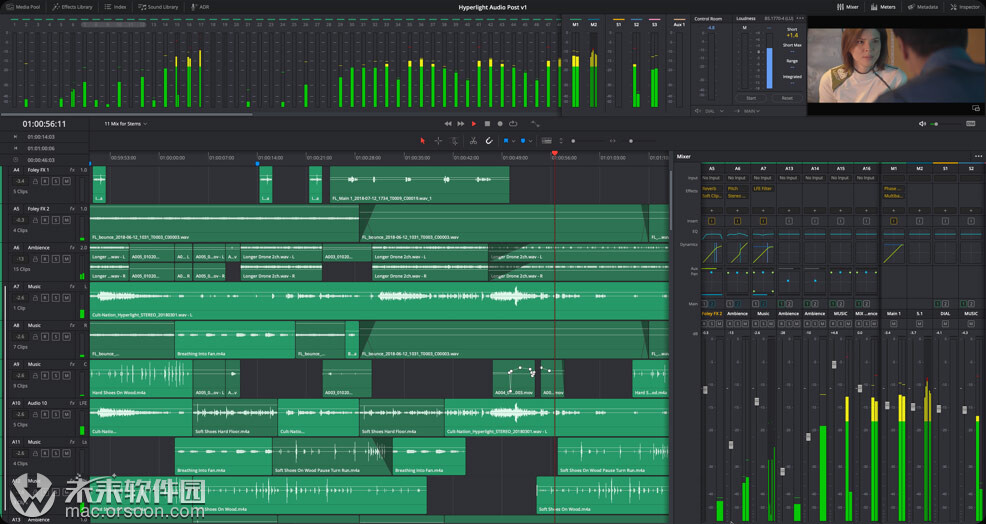This screenshot has height=524, width=986.
Task: Arm record on the A4 Foley FX 1 track
Action: [45, 181]
